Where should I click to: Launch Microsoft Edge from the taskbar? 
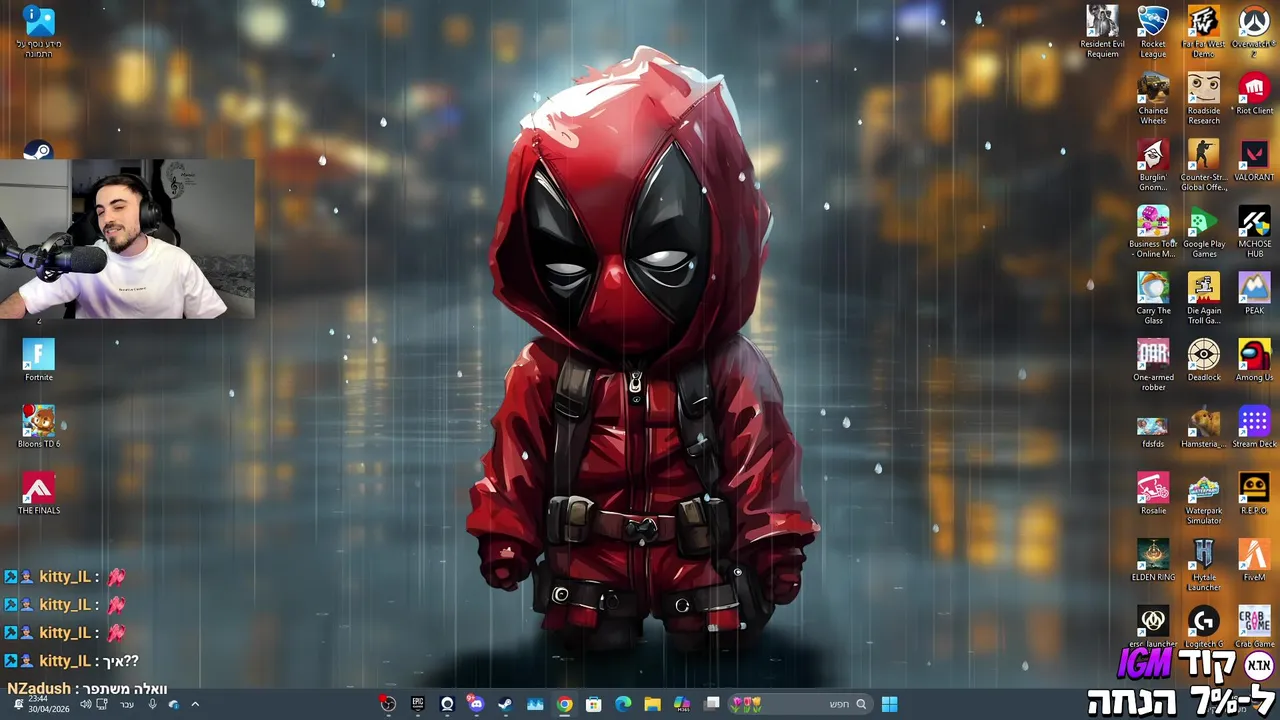coord(623,704)
